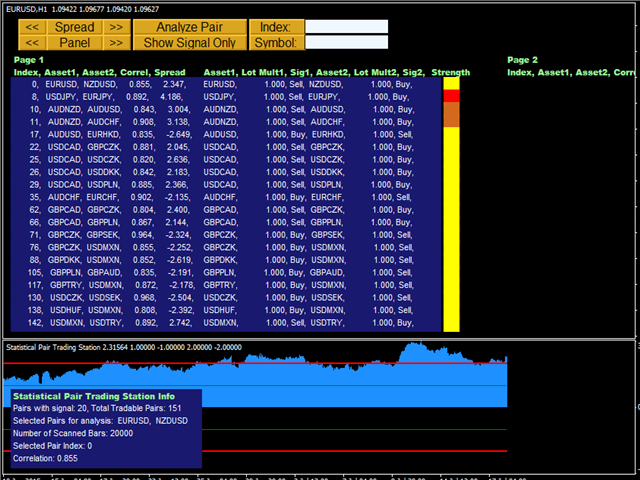This screenshot has height=480, width=640.
Task: Toggle Show Signal Only filter
Action: pos(189,42)
